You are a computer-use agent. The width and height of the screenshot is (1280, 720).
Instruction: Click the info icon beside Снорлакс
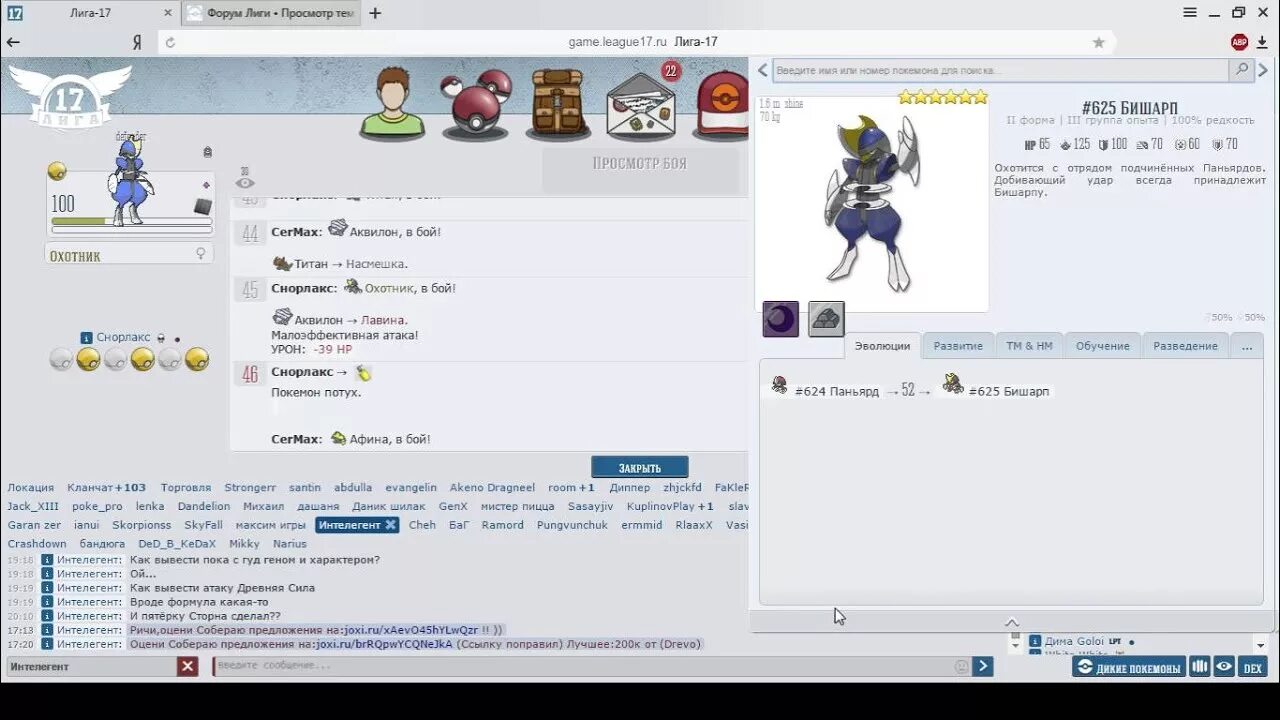87,338
